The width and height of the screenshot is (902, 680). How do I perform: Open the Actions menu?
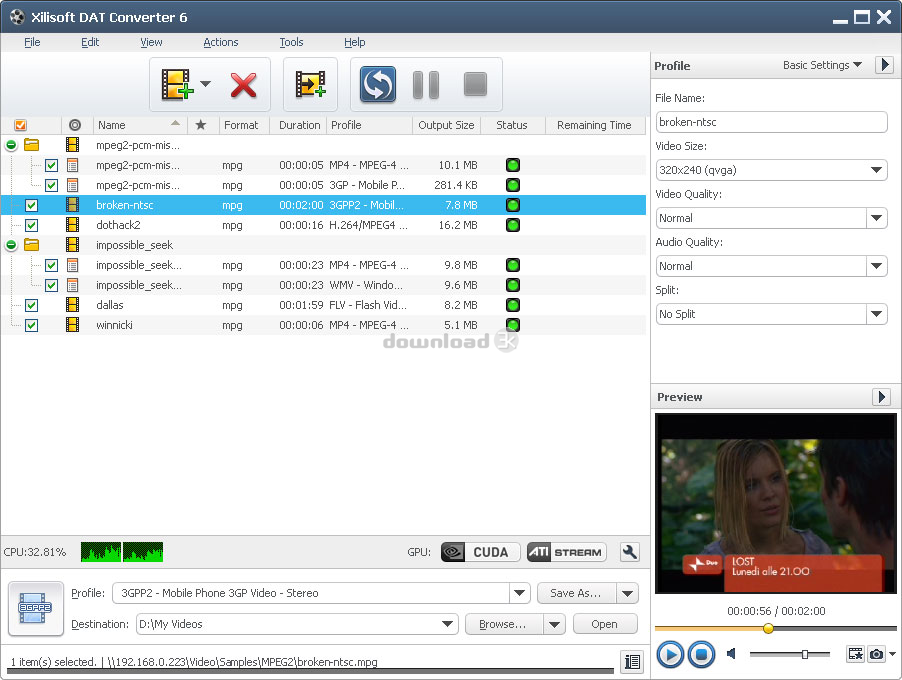220,42
